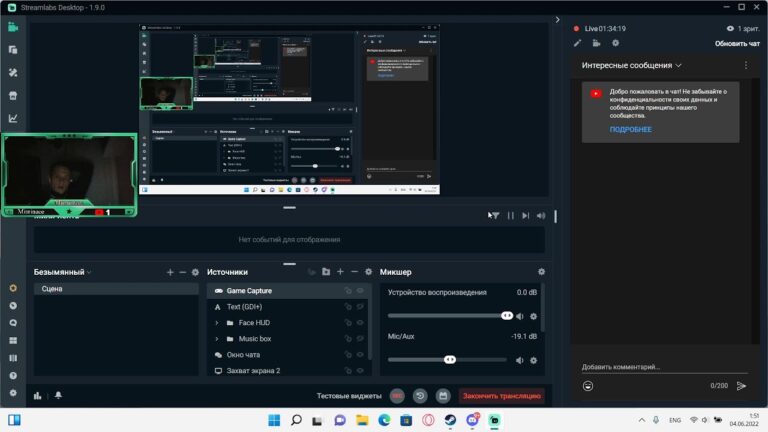Open the Analytics chart icon in the sidebar
Screen dimensions: 768x432
13,118
